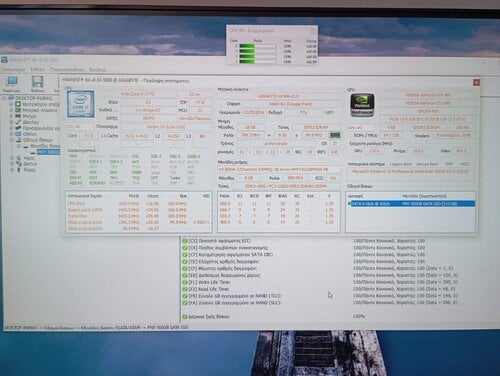Collapse the DESKTOP root tree node
This screenshot has height=376, width=500.
(5, 98)
